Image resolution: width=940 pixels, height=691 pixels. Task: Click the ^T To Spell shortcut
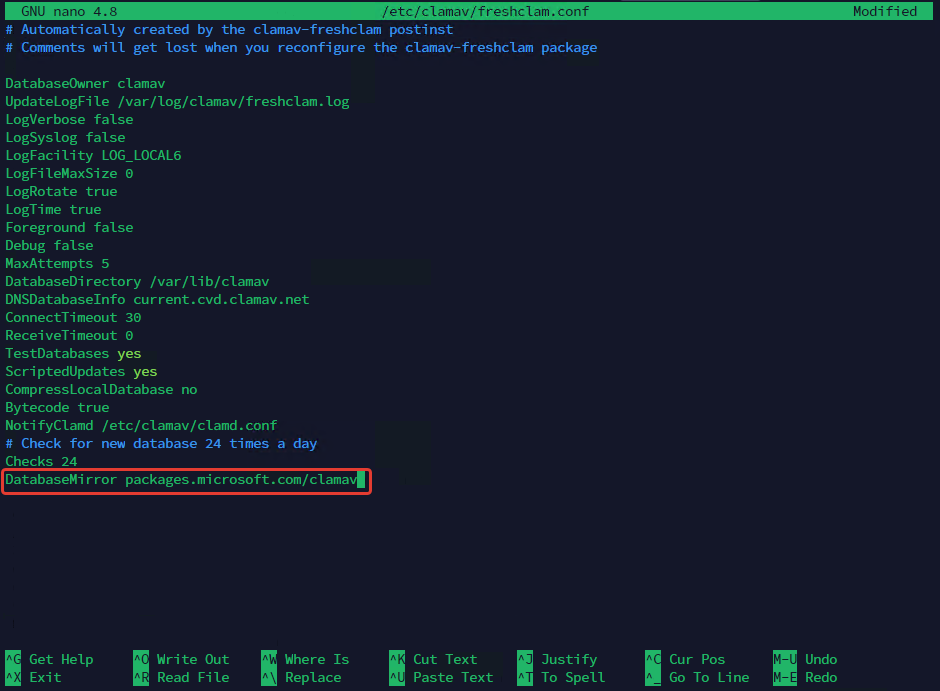pos(561,677)
